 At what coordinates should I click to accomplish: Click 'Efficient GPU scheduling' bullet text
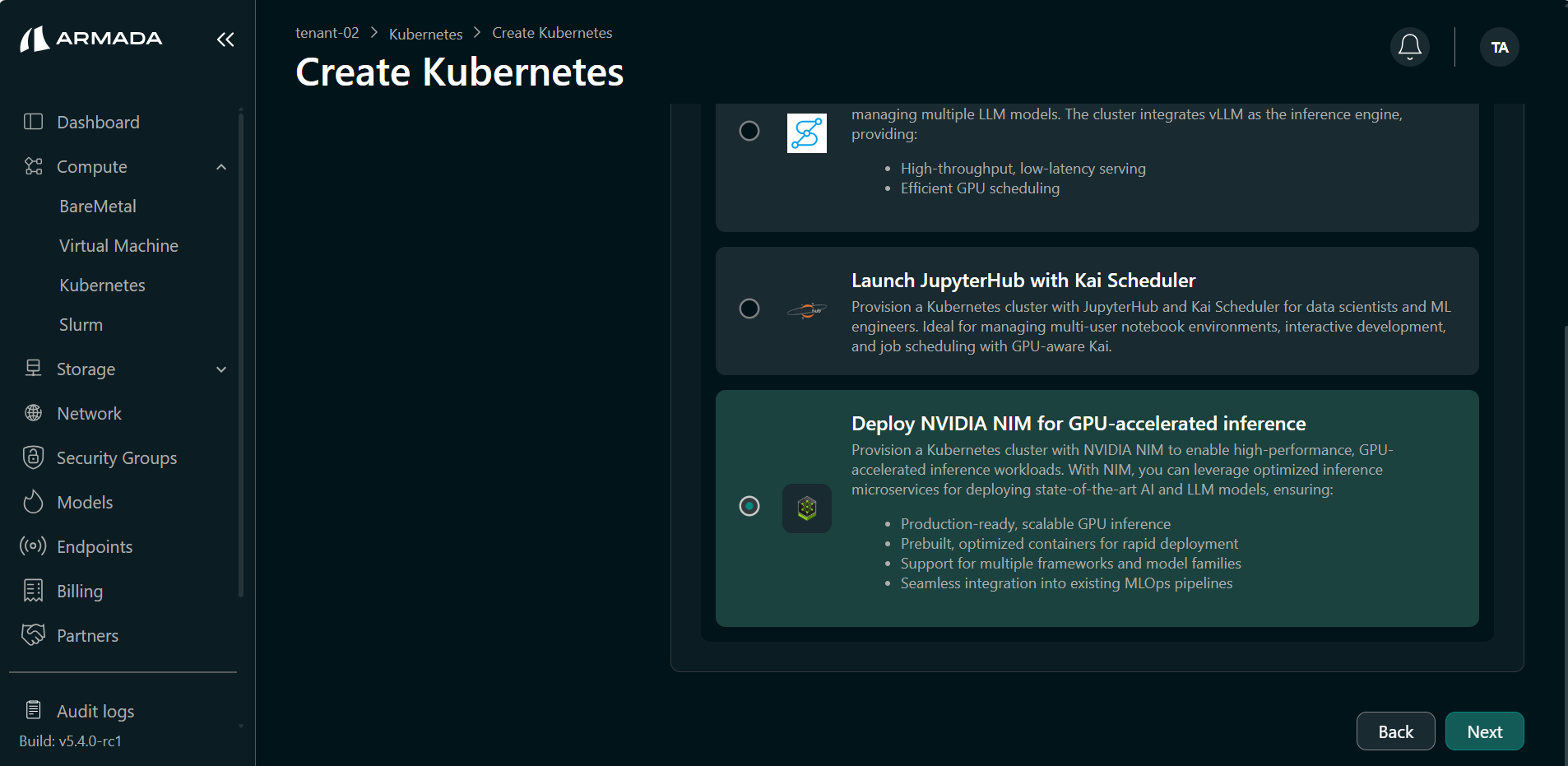[x=980, y=188]
